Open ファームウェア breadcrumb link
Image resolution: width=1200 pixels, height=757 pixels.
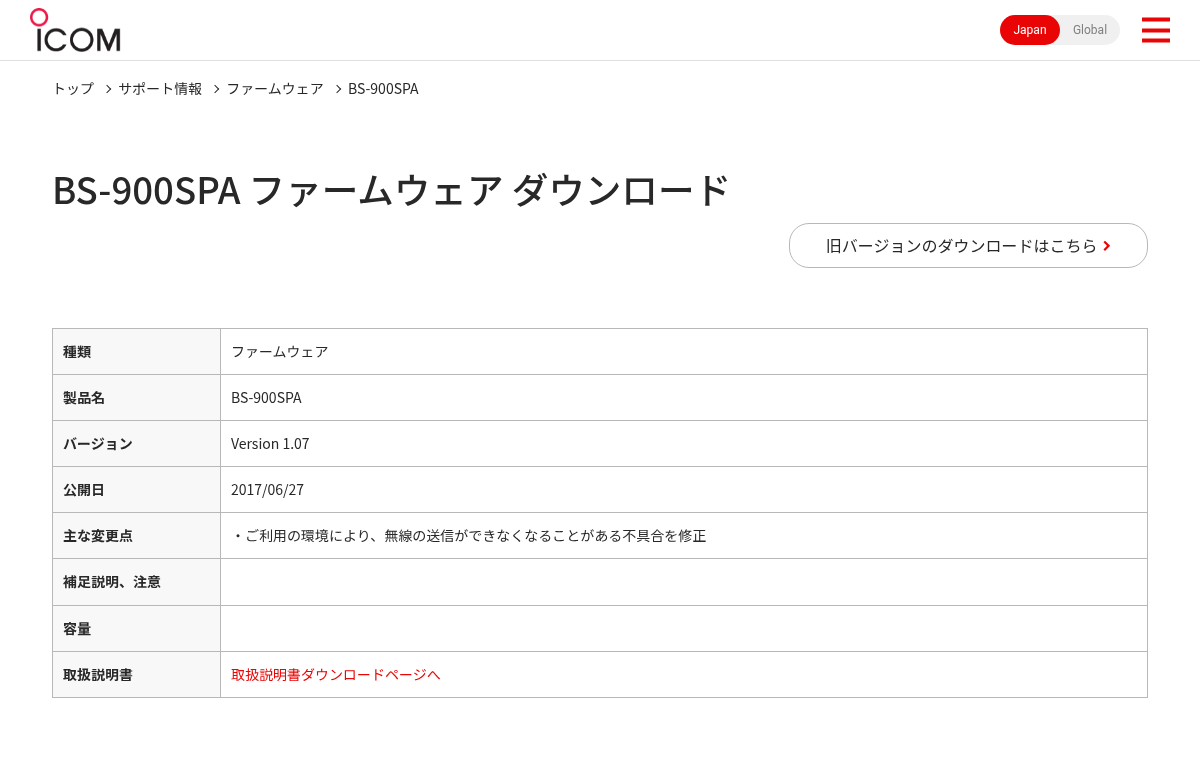(275, 88)
